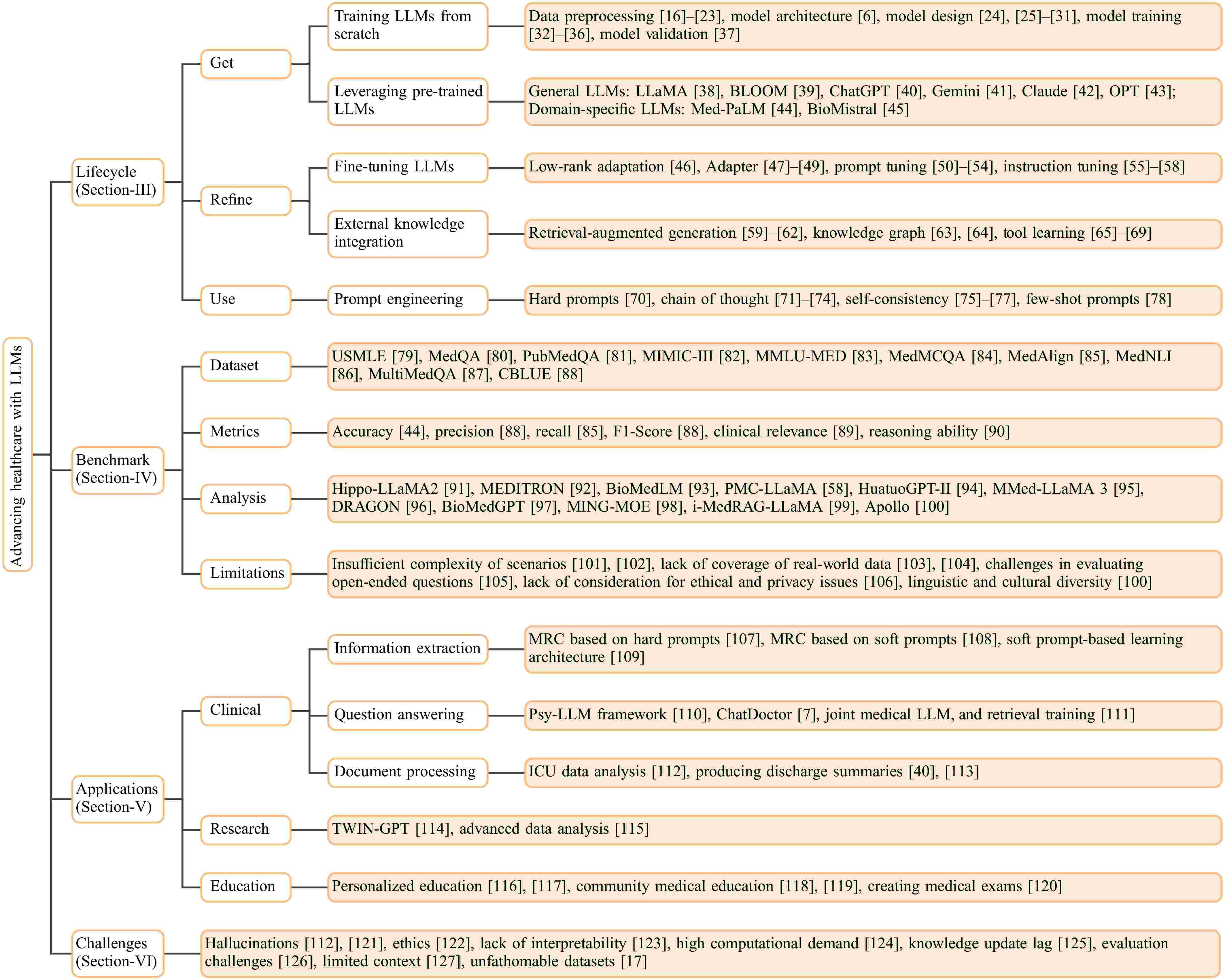The height and width of the screenshot is (980, 1225).
Task: Select the 'Use' node
Action: tap(245, 299)
